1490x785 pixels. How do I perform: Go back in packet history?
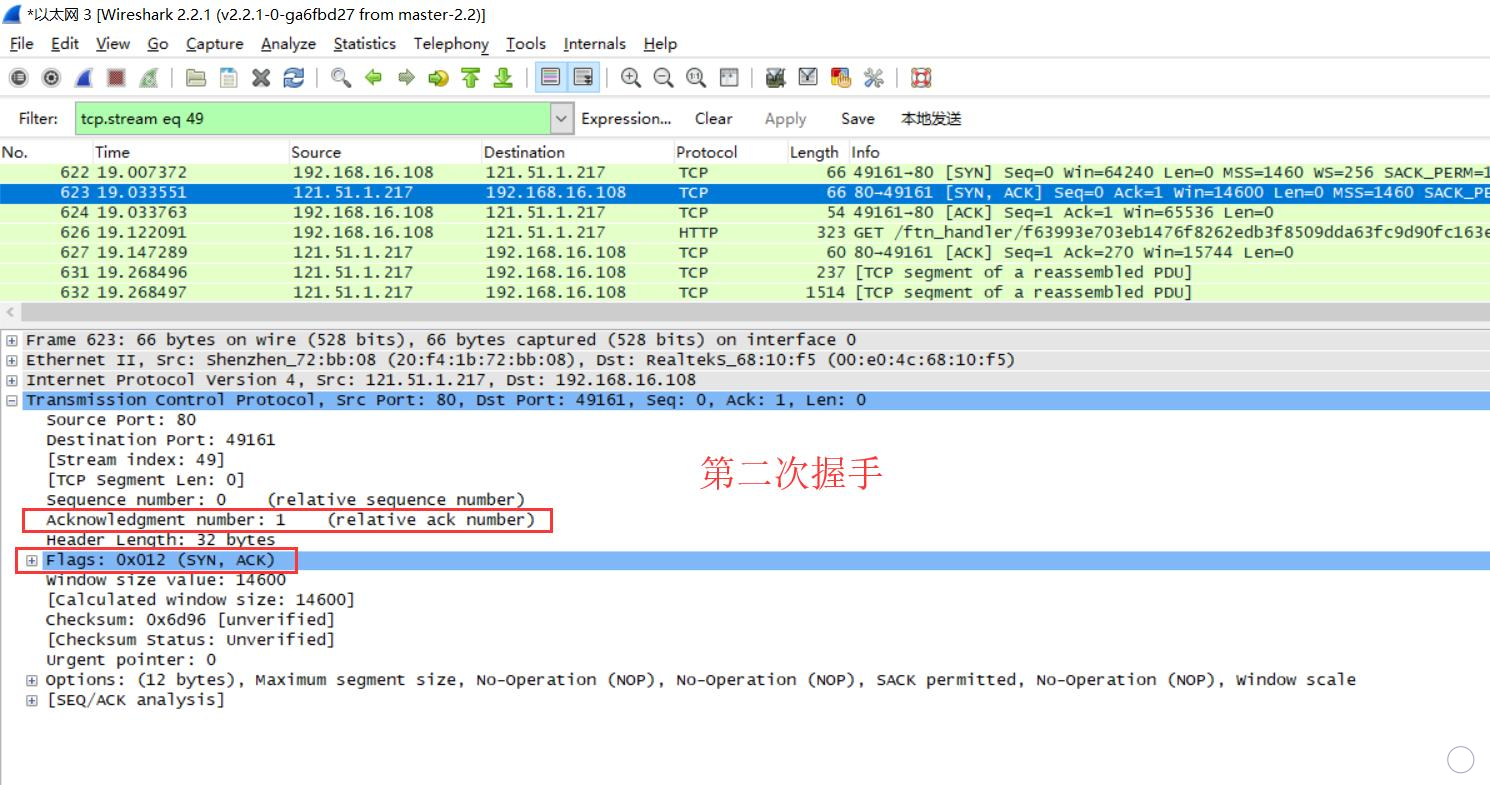(x=374, y=78)
